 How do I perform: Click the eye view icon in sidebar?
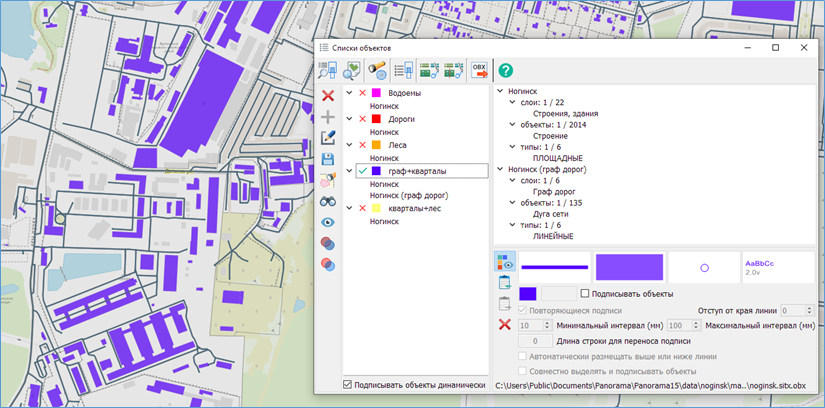coord(328,222)
